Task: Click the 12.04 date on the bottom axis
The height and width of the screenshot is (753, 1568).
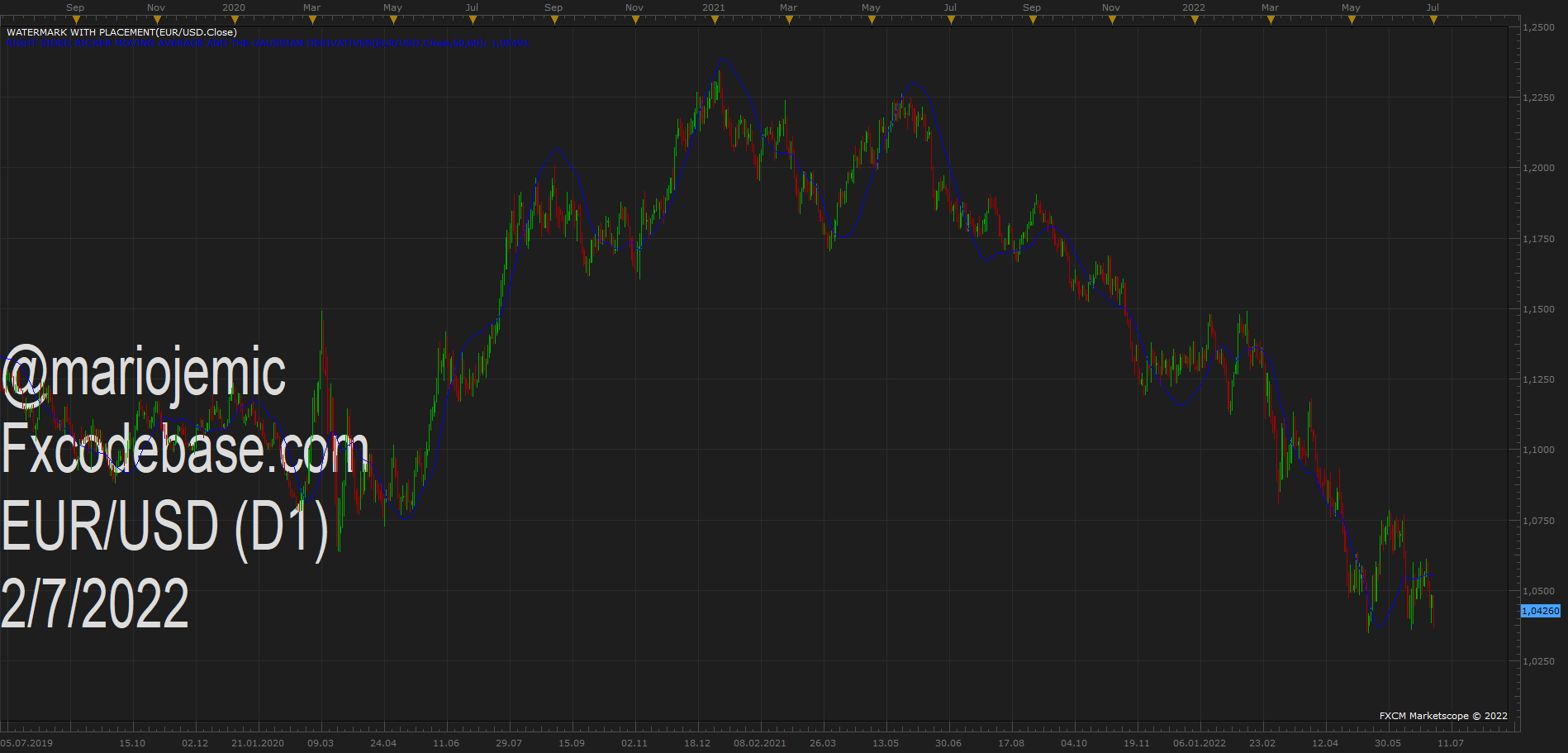Action: point(1325,743)
